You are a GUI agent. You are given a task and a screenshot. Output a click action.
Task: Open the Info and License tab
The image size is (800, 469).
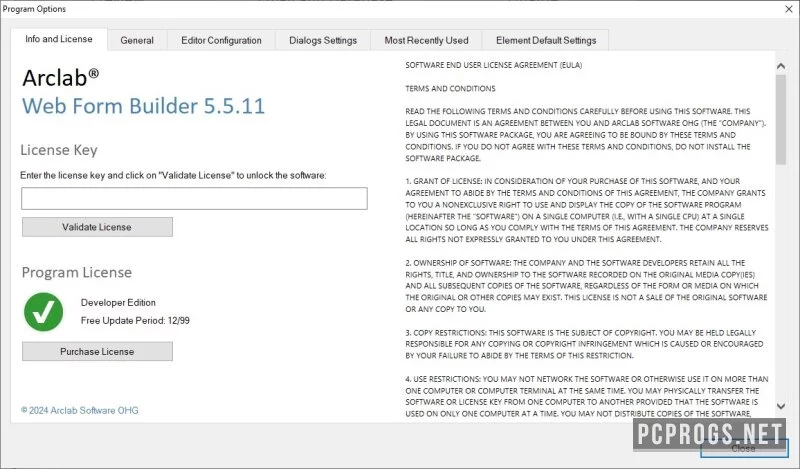[x=59, y=39]
